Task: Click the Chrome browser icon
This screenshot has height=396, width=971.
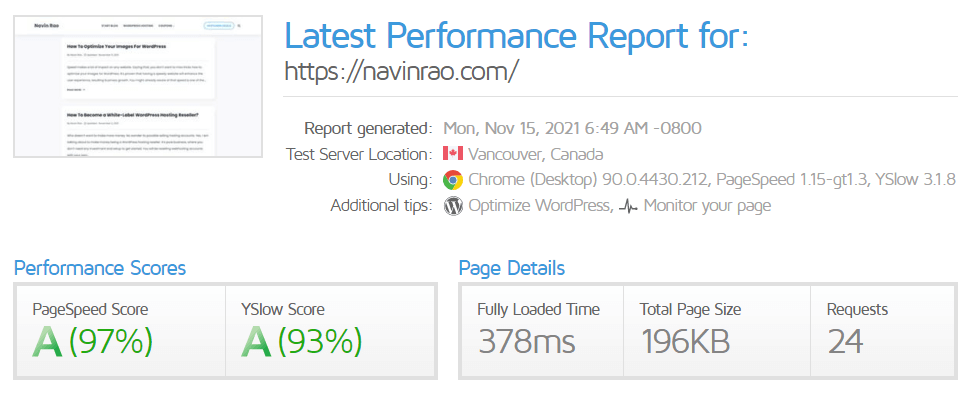Action: pyautogui.click(x=453, y=180)
